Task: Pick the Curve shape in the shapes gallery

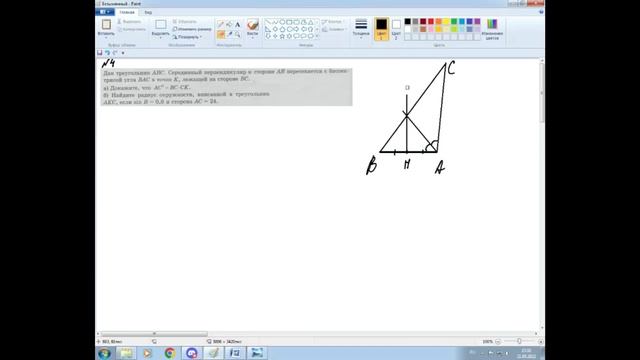Action: (x=275, y=22)
